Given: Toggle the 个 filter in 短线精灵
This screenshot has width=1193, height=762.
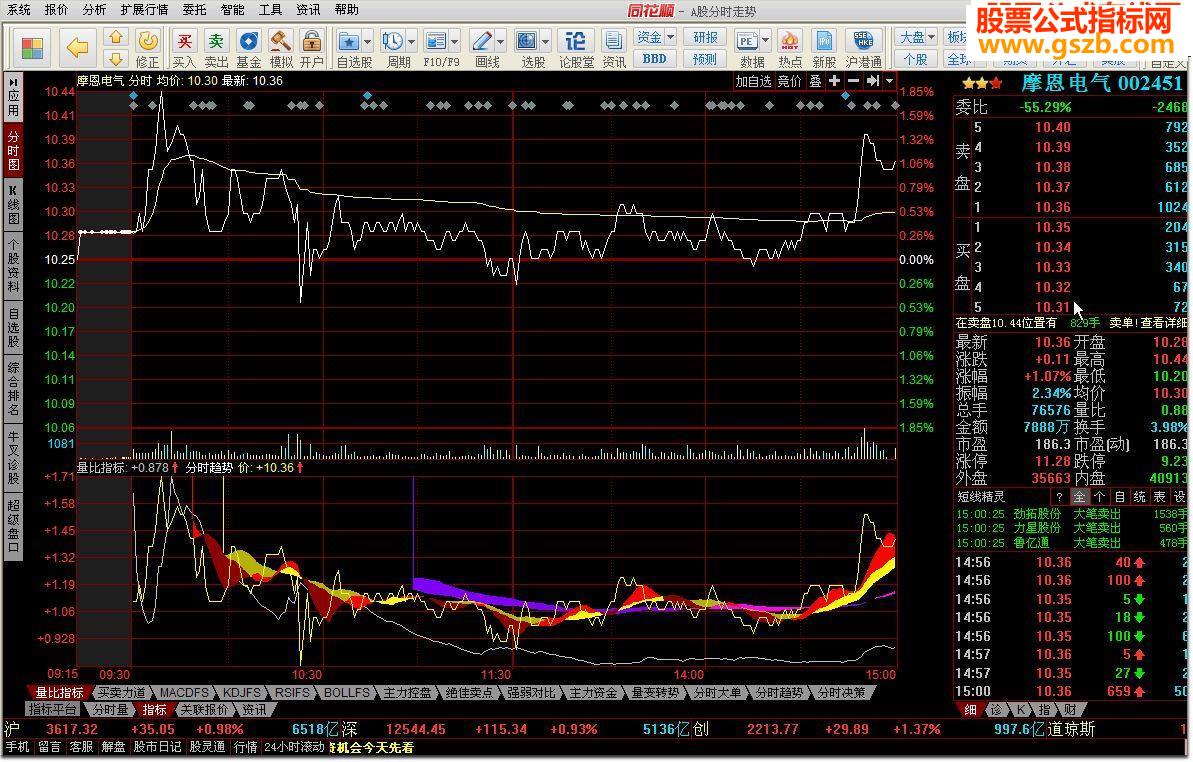Looking at the screenshot, I should [x=1099, y=497].
